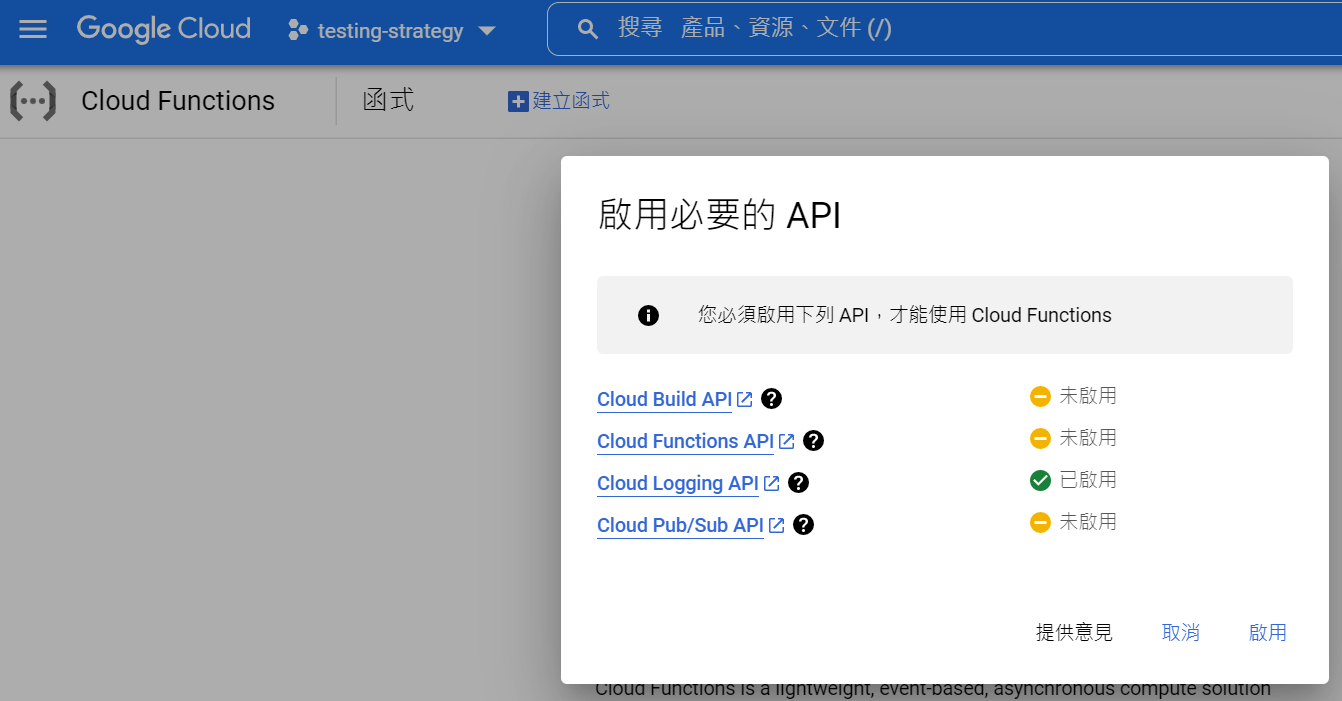Cancel the dialog via 取消
Screen dimensions: 1342x701
point(1181,632)
